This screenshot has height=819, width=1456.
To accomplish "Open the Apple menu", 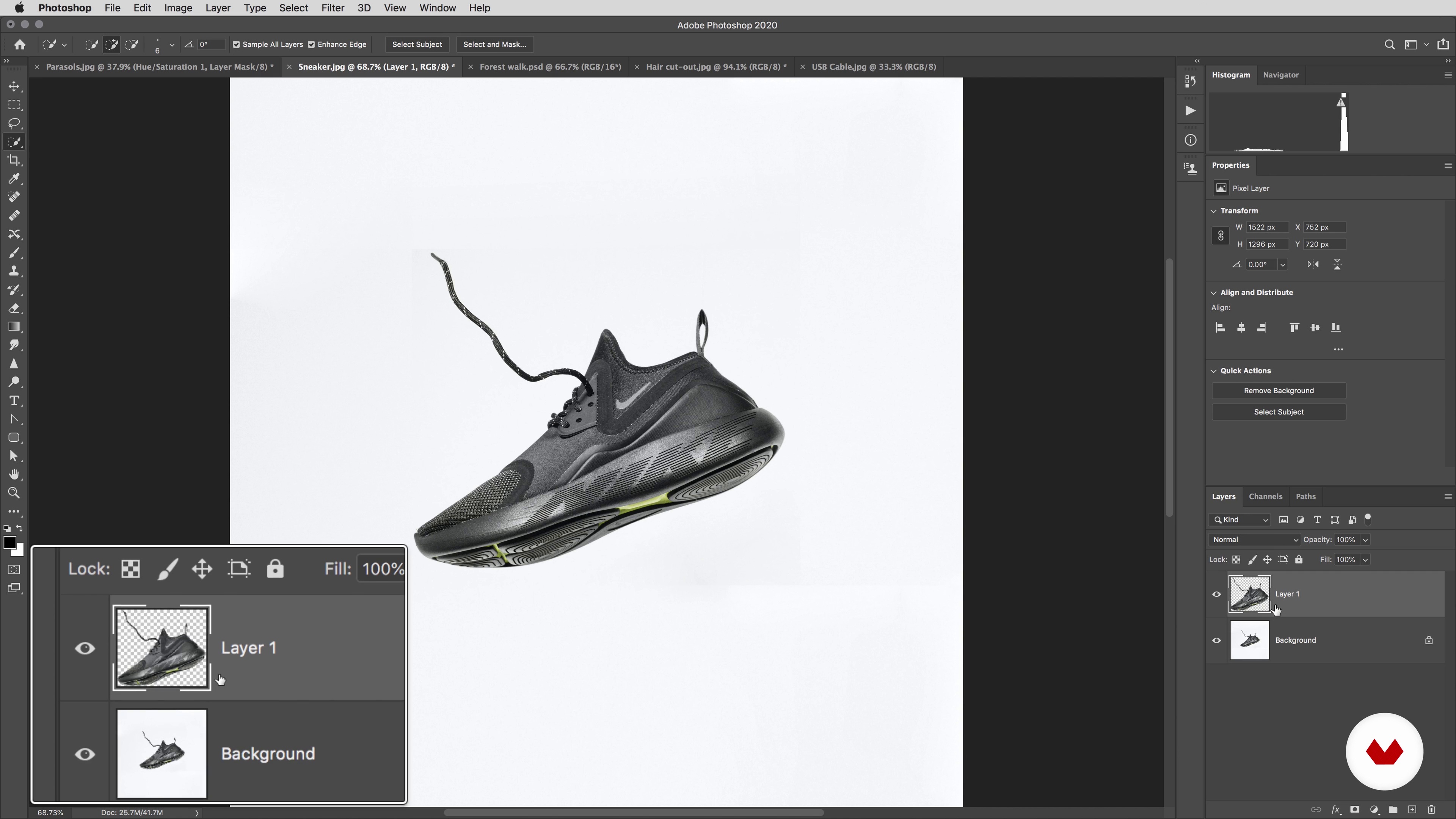I will click(x=19, y=8).
